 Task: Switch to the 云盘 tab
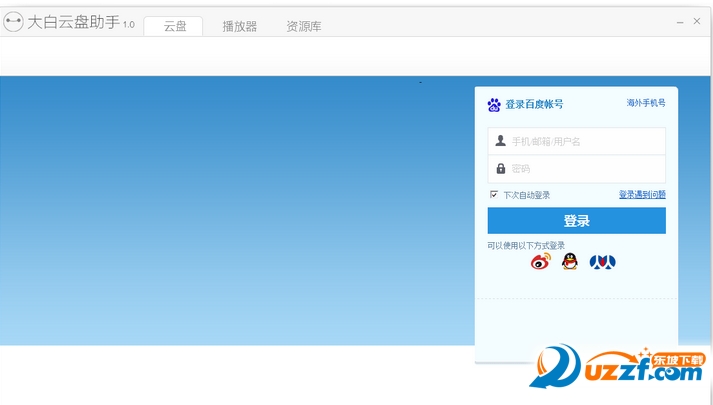click(174, 26)
